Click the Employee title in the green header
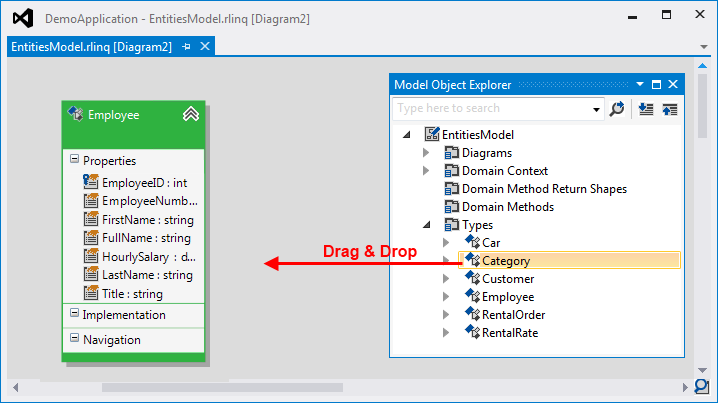The width and height of the screenshot is (718, 403). tap(114, 115)
